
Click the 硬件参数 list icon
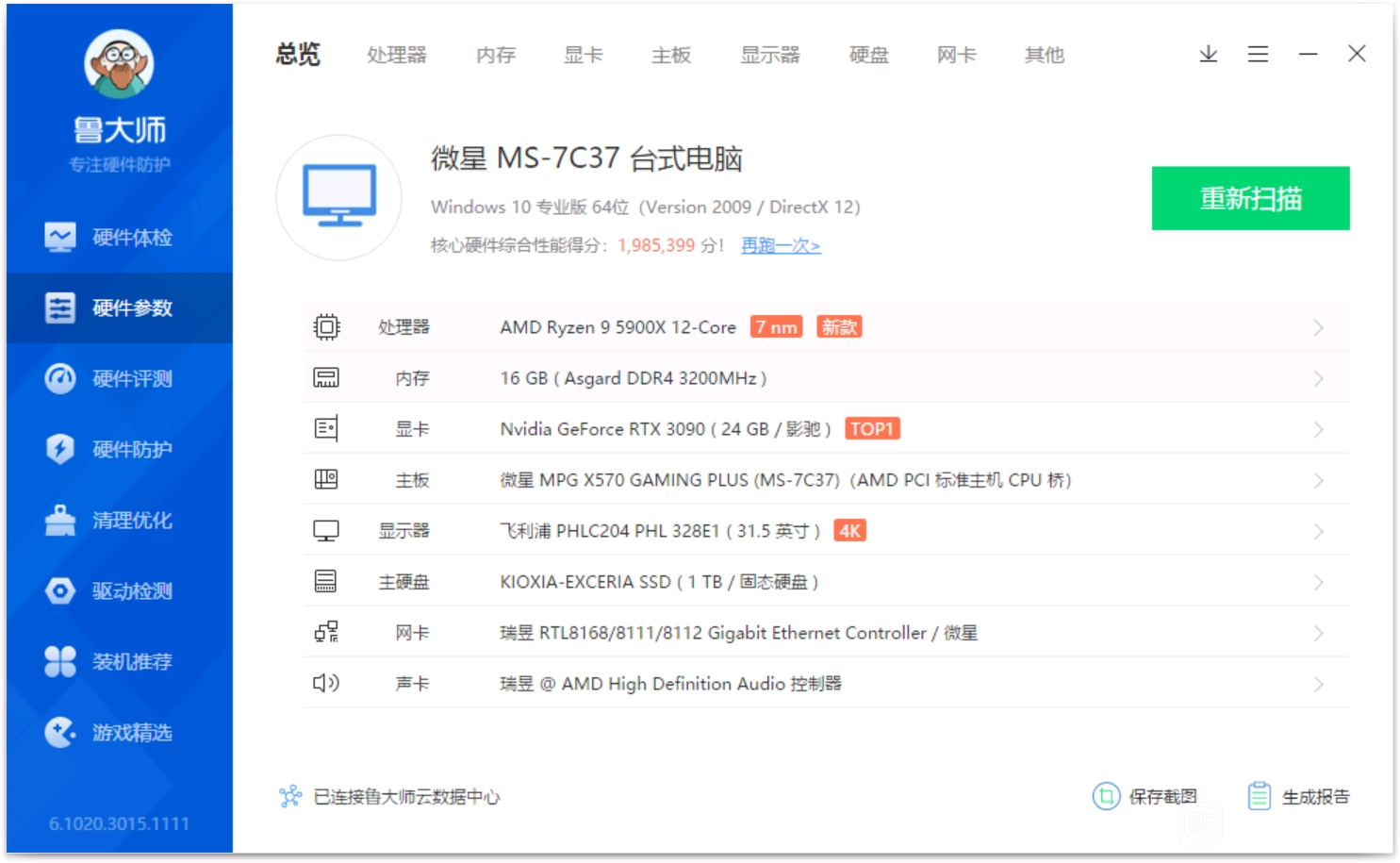click(60, 308)
